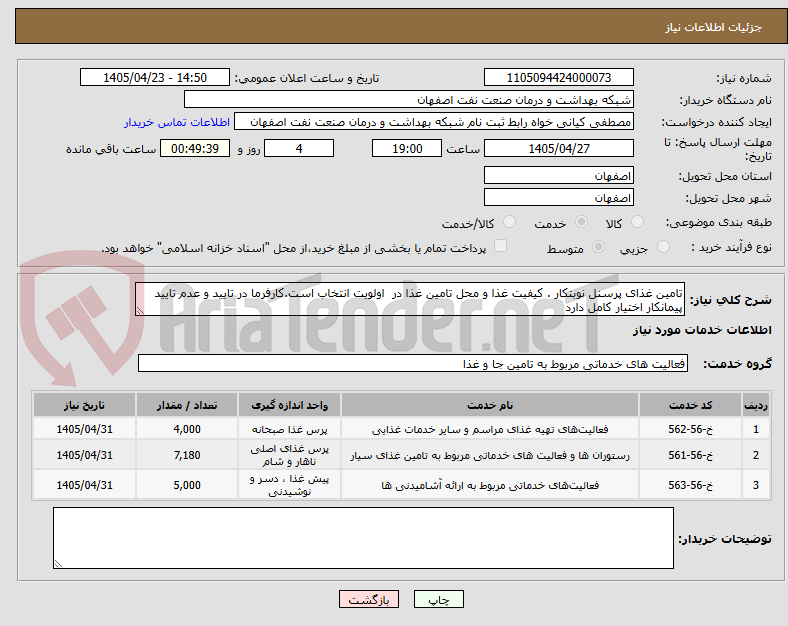Viewport: 788px width, 626px height.
Task: Click the واحد اندازه گیری column header
Action: pyautogui.click(x=289, y=405)
